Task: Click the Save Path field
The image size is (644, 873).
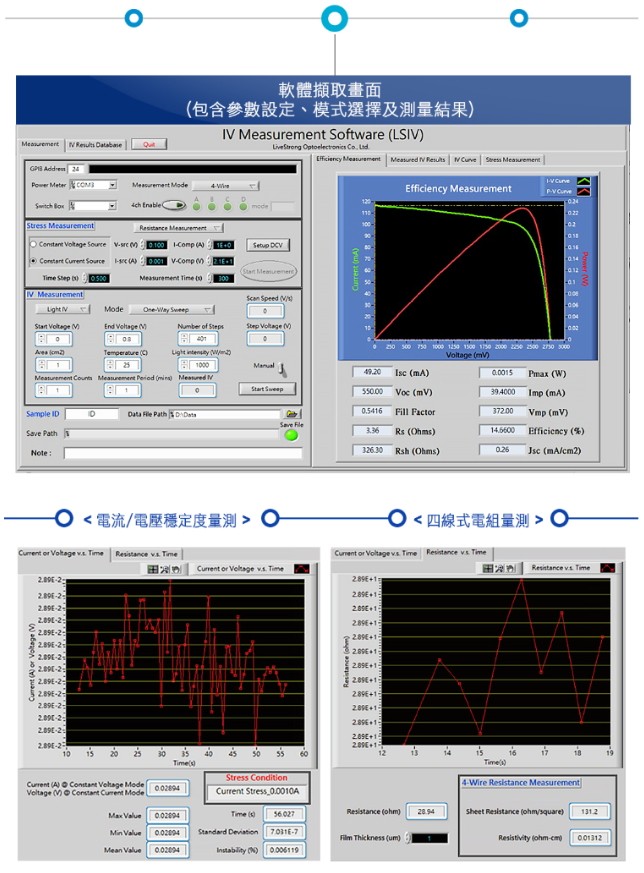Action: [x=171, y=434]
